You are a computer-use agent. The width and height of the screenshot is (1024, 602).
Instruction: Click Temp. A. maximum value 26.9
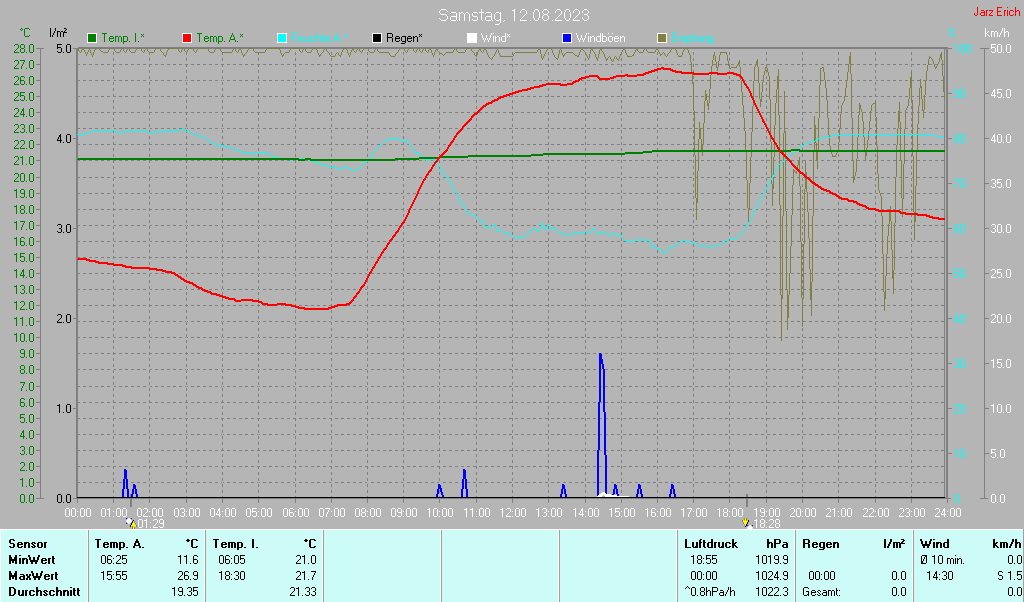pyautogui.click(x=187, y=577)
